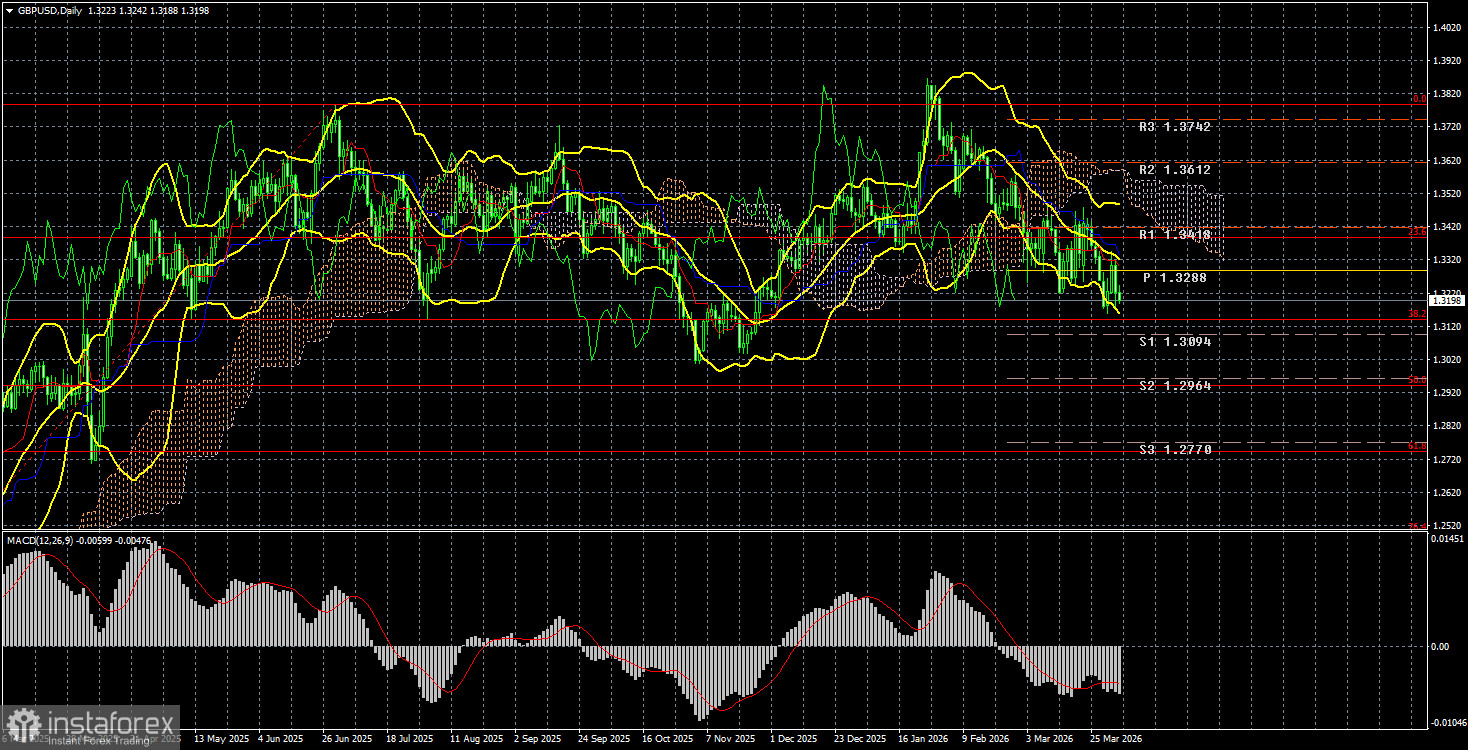Click the triangle beside the GBPUSD,Daily title
1468x750 pixels.
click(x=9, y=10)
